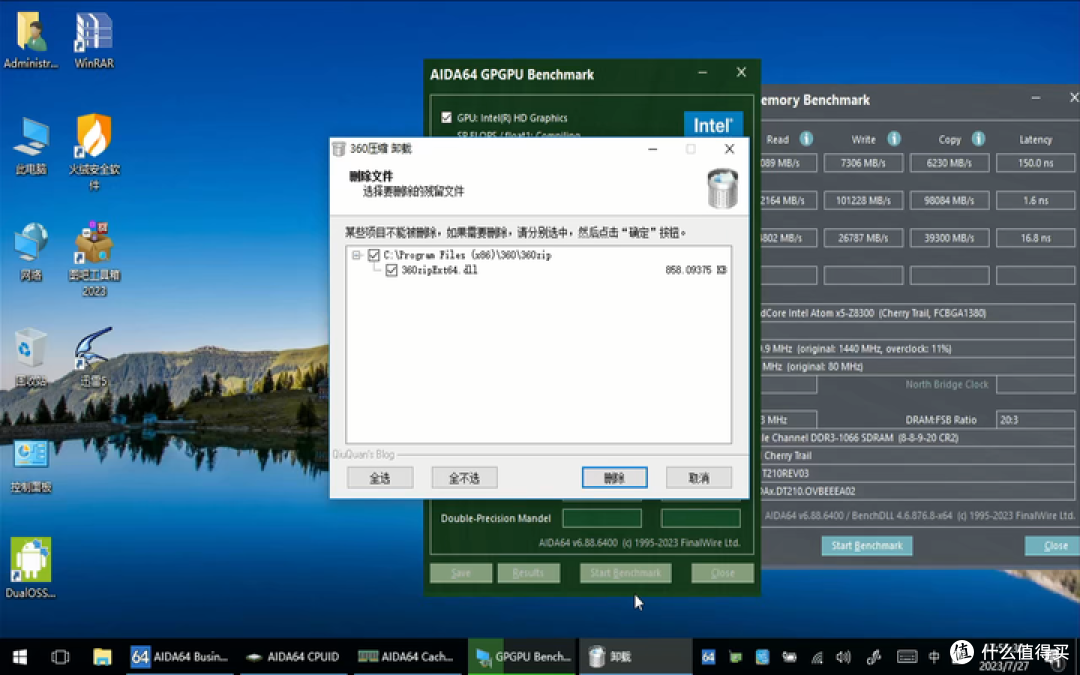This screenshot has width=1080, height=675.
Task: Launch the 迅雷5 desktop shortcut
Action: point(94,357)
